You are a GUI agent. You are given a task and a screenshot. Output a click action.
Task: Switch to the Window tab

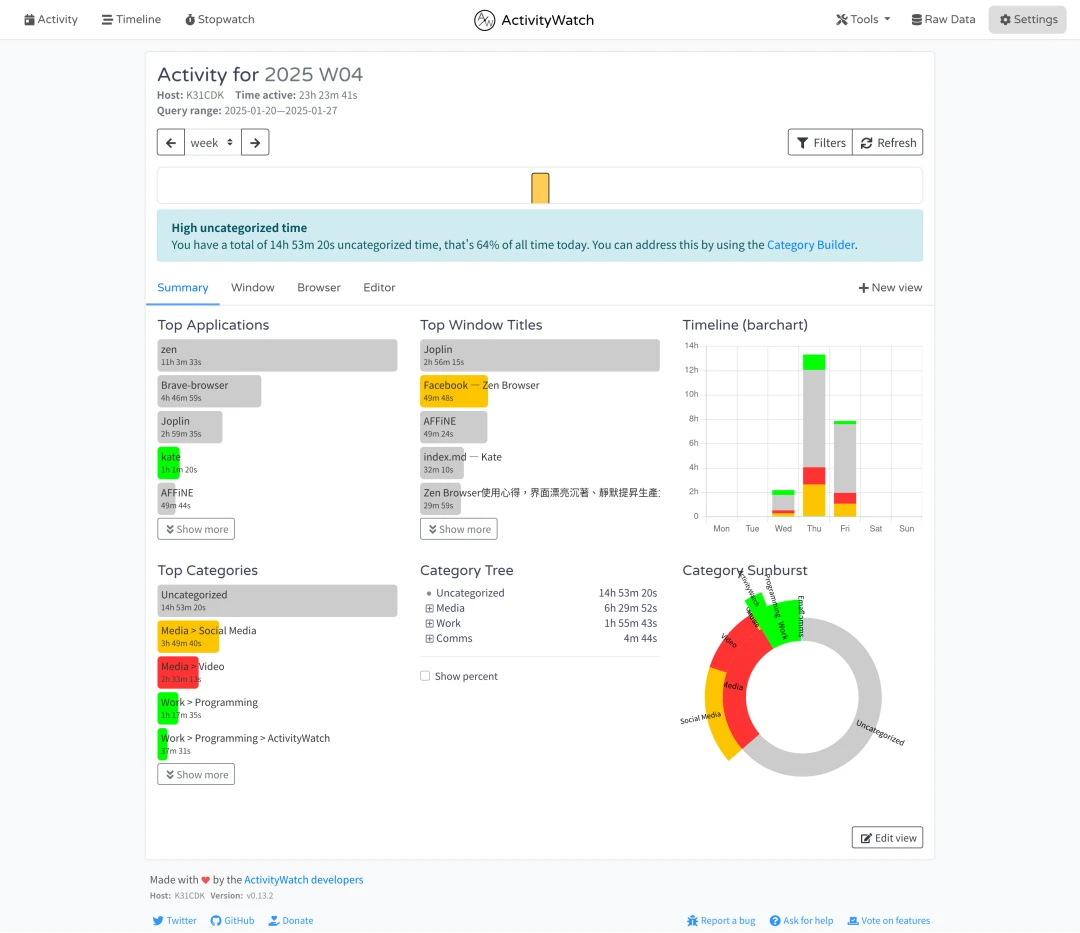(252, 287)
